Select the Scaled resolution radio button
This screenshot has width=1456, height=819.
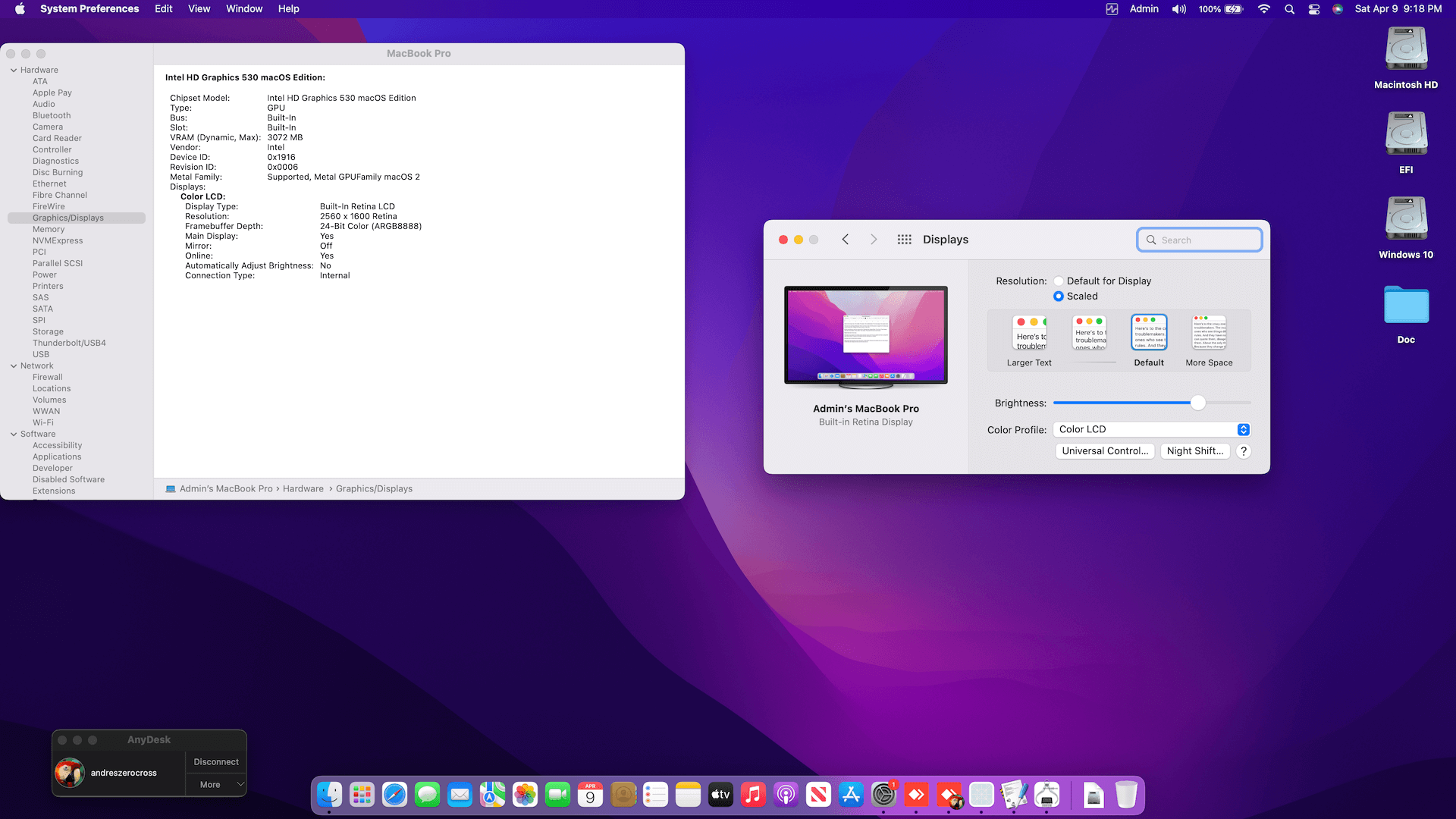(x=1059, y=297)
